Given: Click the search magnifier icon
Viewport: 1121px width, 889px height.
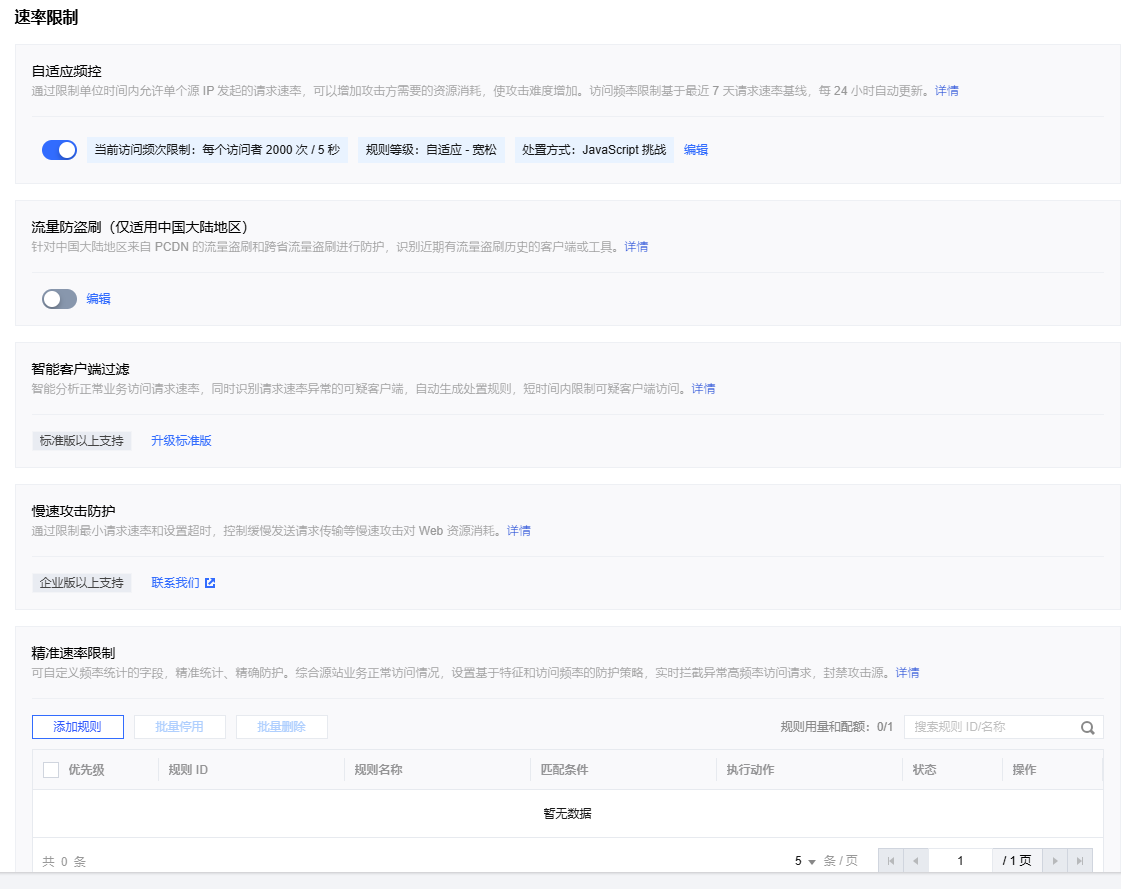Looking at the screenshot, I should pyautogui.click(x=1087, y=727).
